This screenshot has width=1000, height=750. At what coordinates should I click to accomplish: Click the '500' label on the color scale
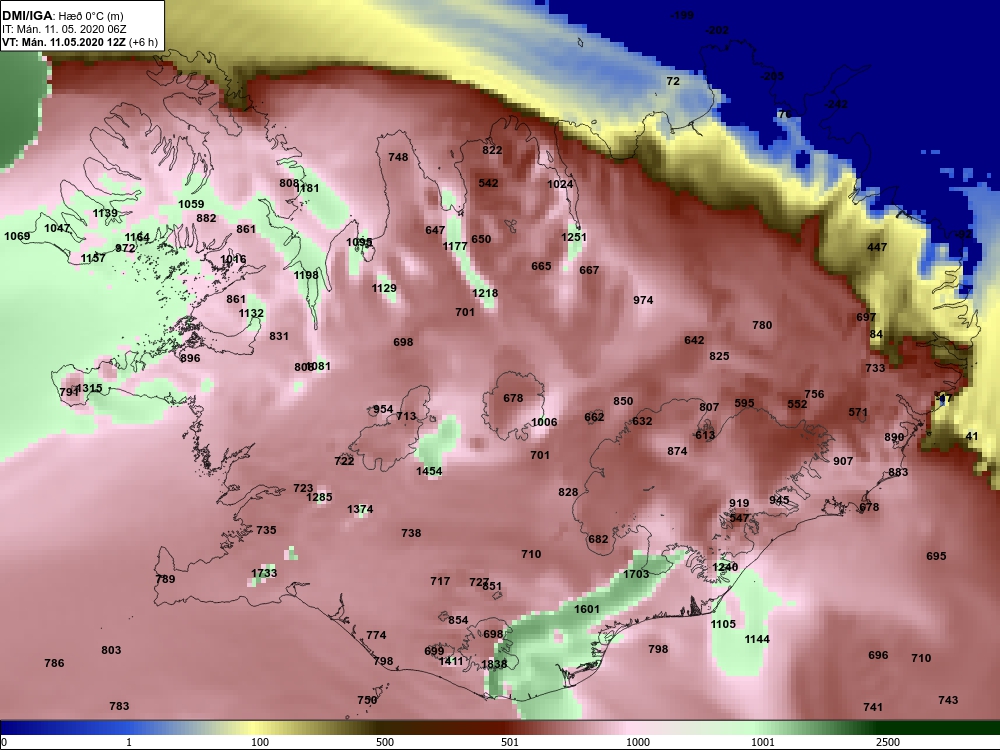click(385, 742)
